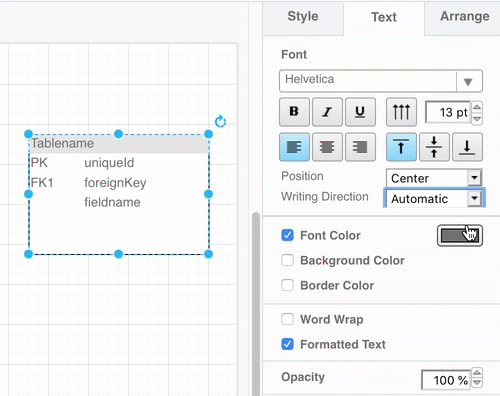Align text to bottom

467,147
